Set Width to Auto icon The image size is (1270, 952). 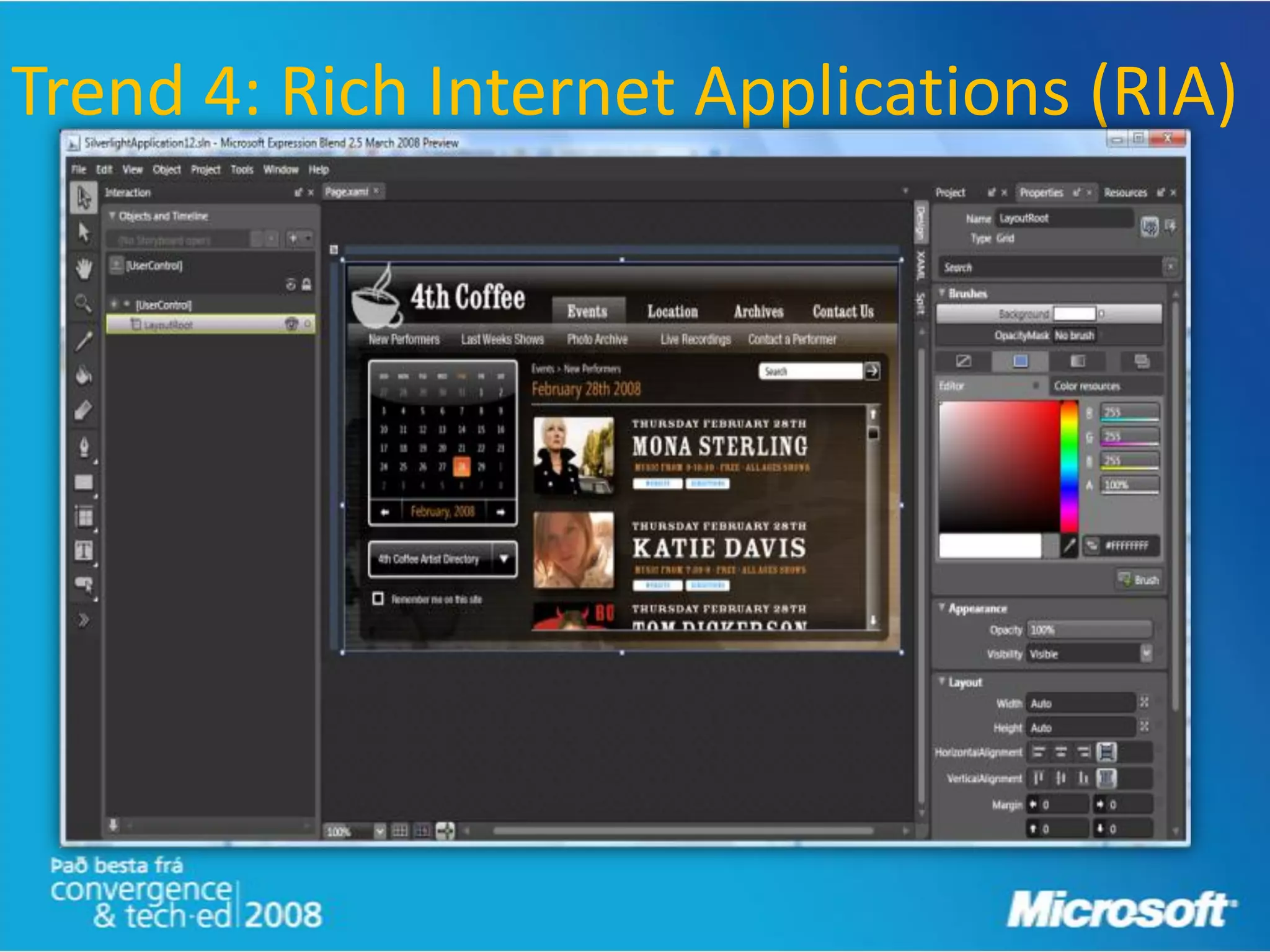tap(1144, 702)
